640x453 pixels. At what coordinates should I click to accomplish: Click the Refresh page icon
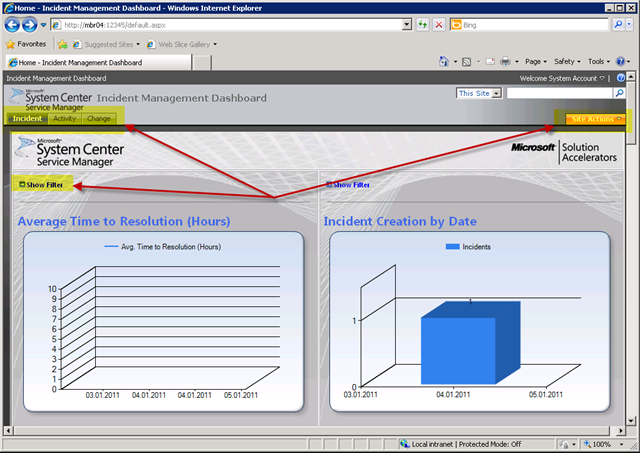423,24
